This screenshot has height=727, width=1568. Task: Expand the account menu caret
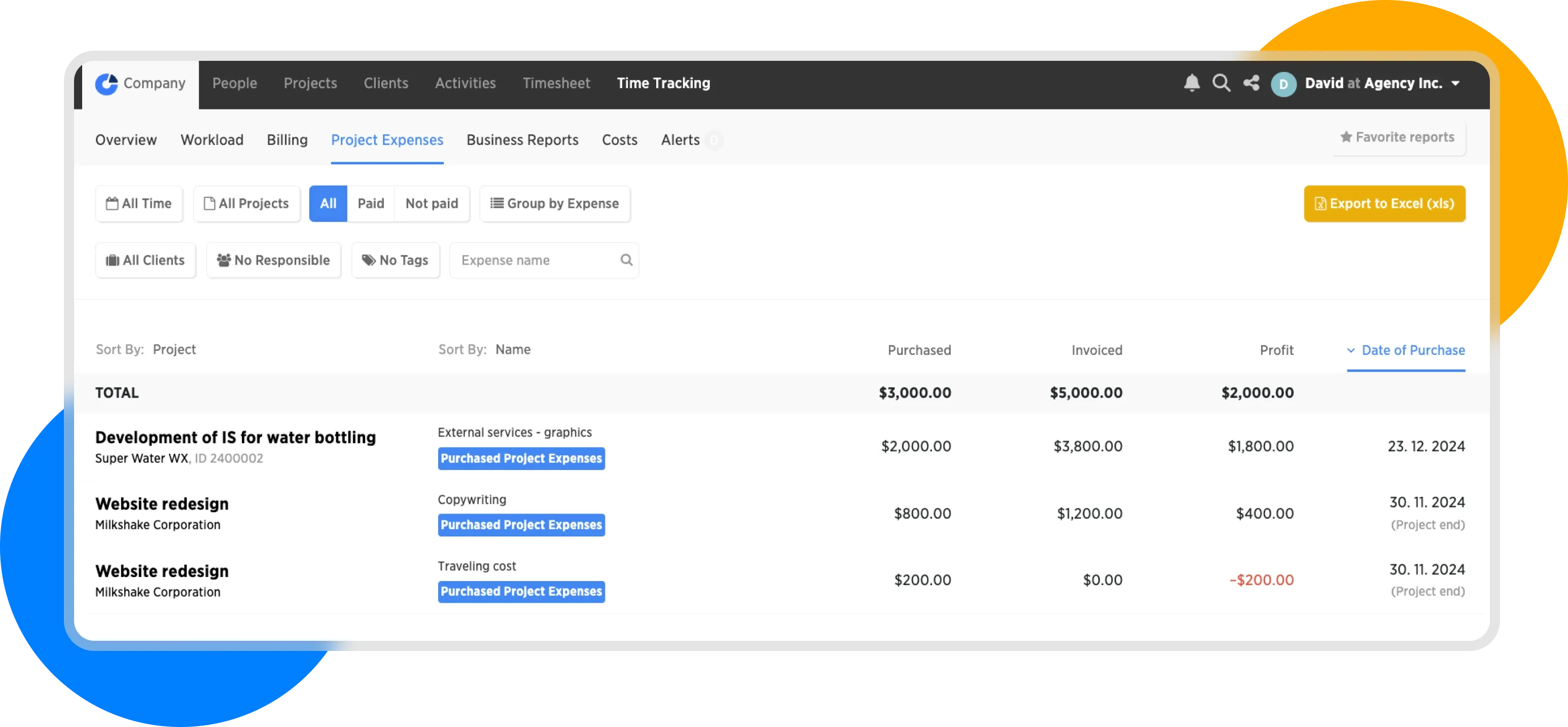pyautogui.click(x=1455, y=83)
